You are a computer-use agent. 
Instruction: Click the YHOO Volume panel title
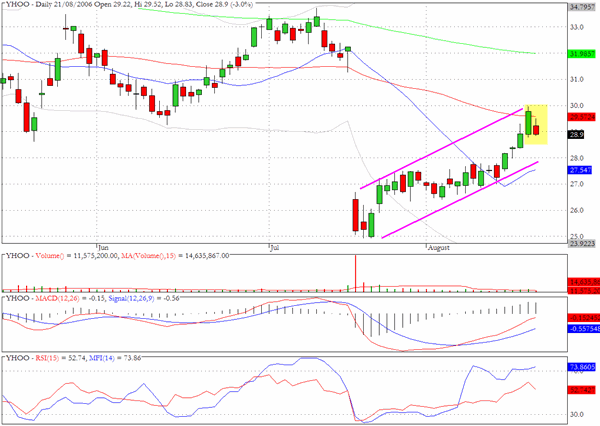[117, 256]
